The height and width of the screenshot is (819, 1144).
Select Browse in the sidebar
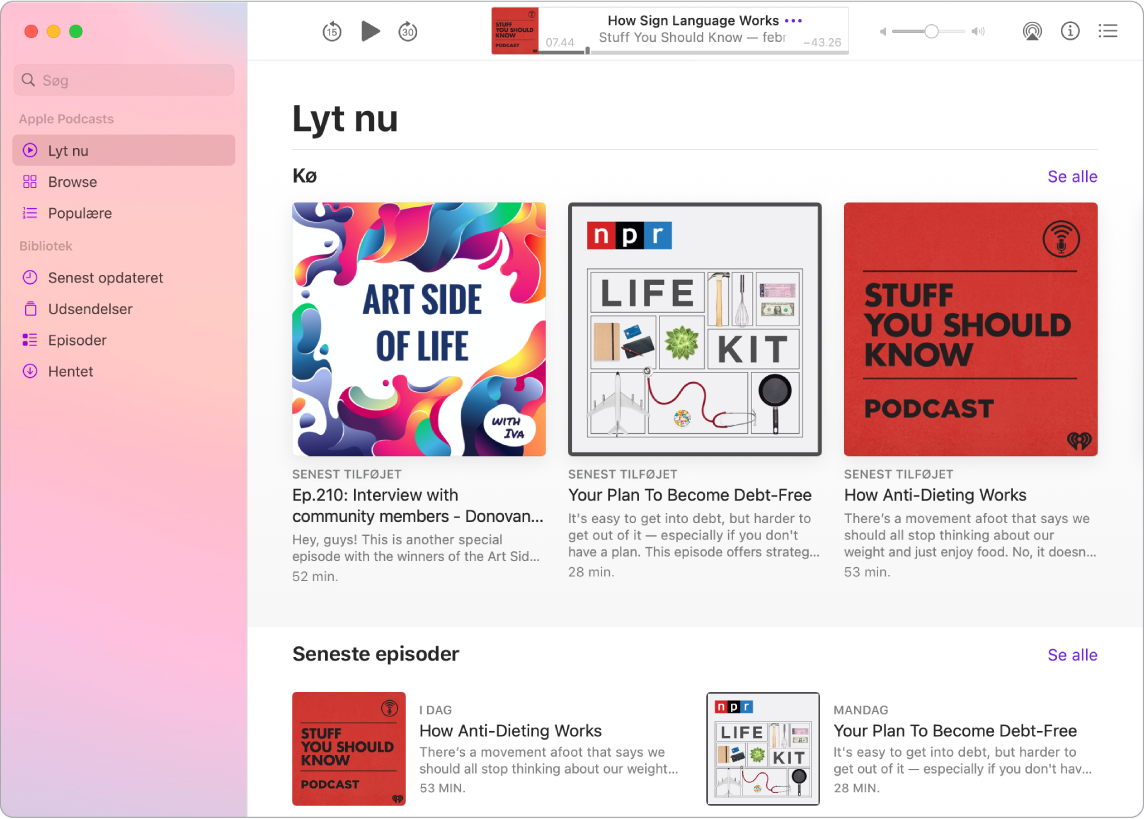[x=70, y=182]
